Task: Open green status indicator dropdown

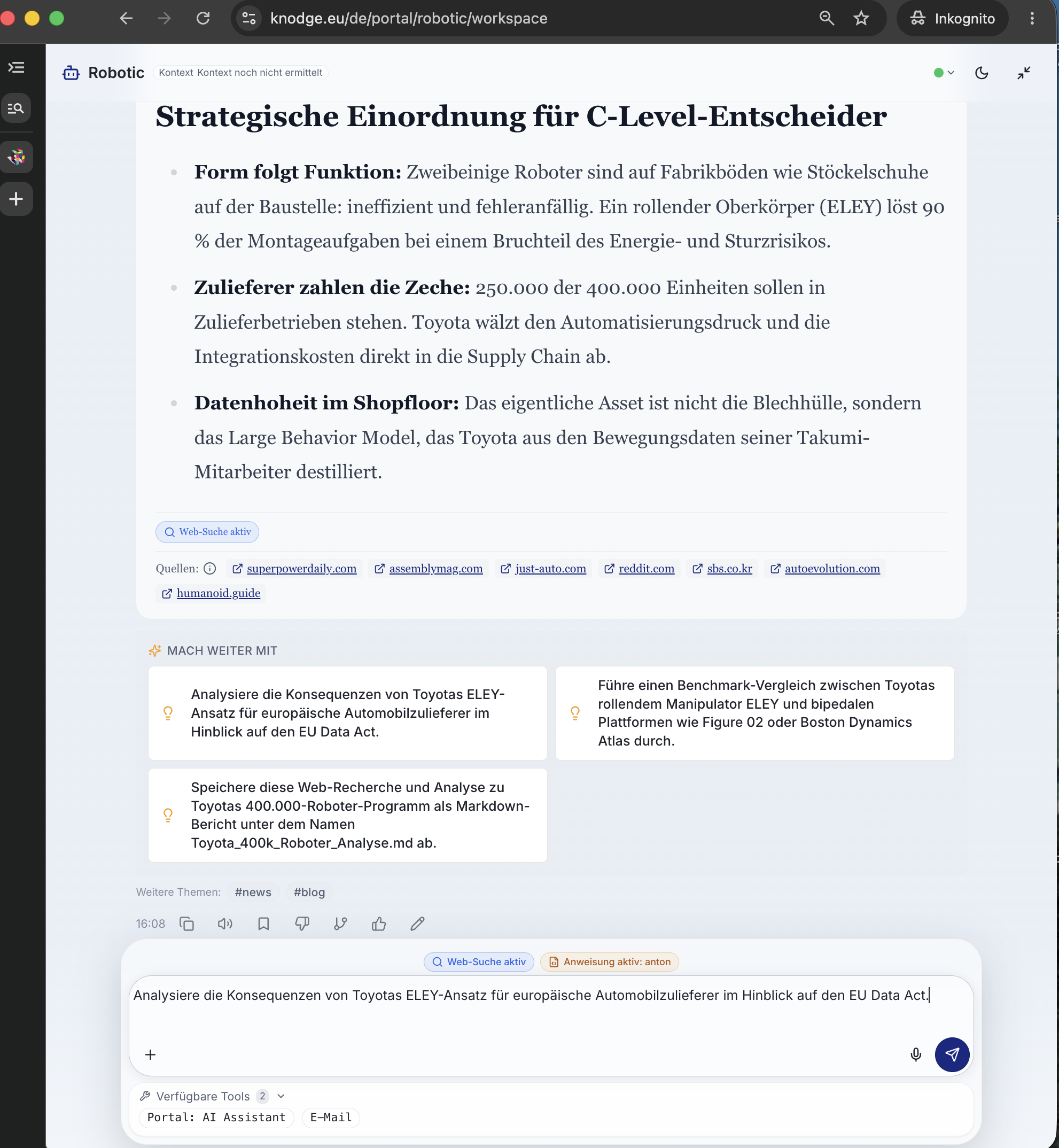Action: click(x=943, y=73)
